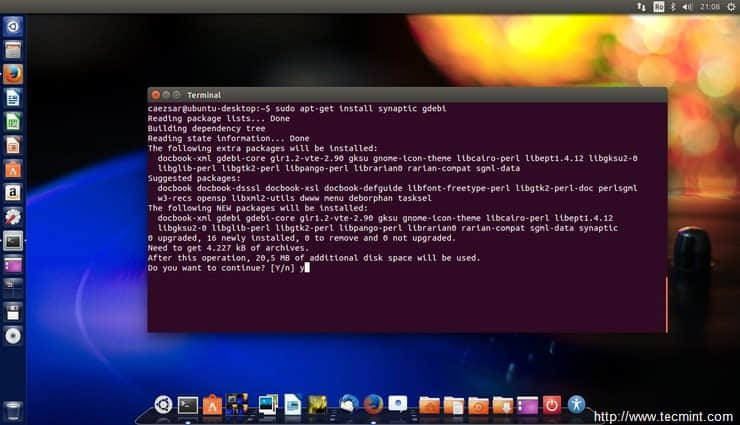Open Thunderbird from the bottom dock
Image resolution: width=740 pixels, height=425 pixels.
(348, 405)
